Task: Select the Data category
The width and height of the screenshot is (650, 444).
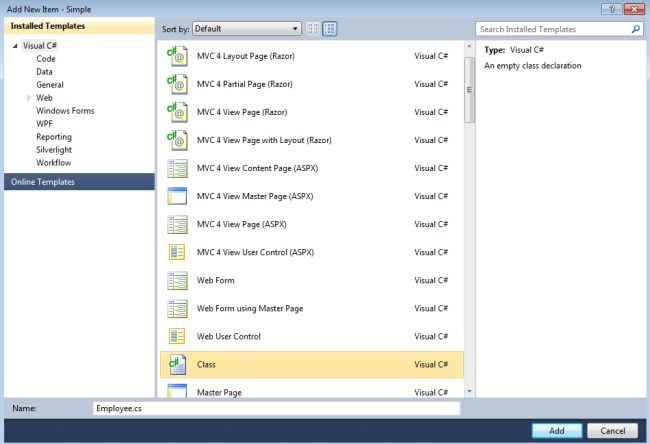Action: coord(44,72)
